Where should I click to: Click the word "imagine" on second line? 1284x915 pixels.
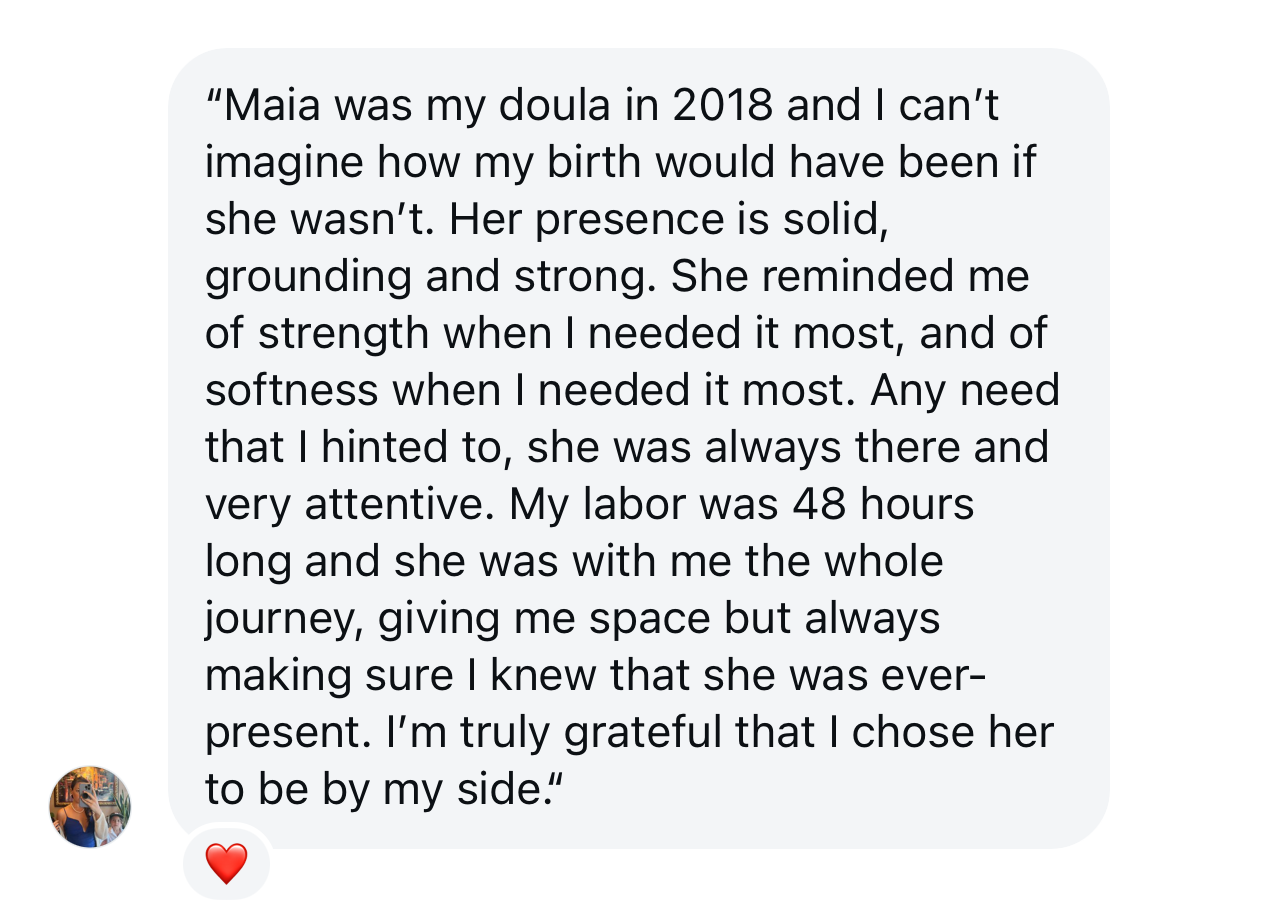coord(283,162)
